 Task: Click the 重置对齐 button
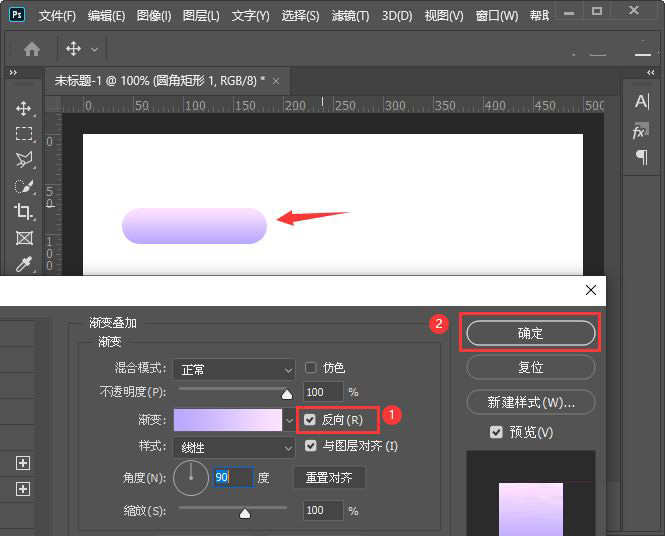[x=329, y=478]
